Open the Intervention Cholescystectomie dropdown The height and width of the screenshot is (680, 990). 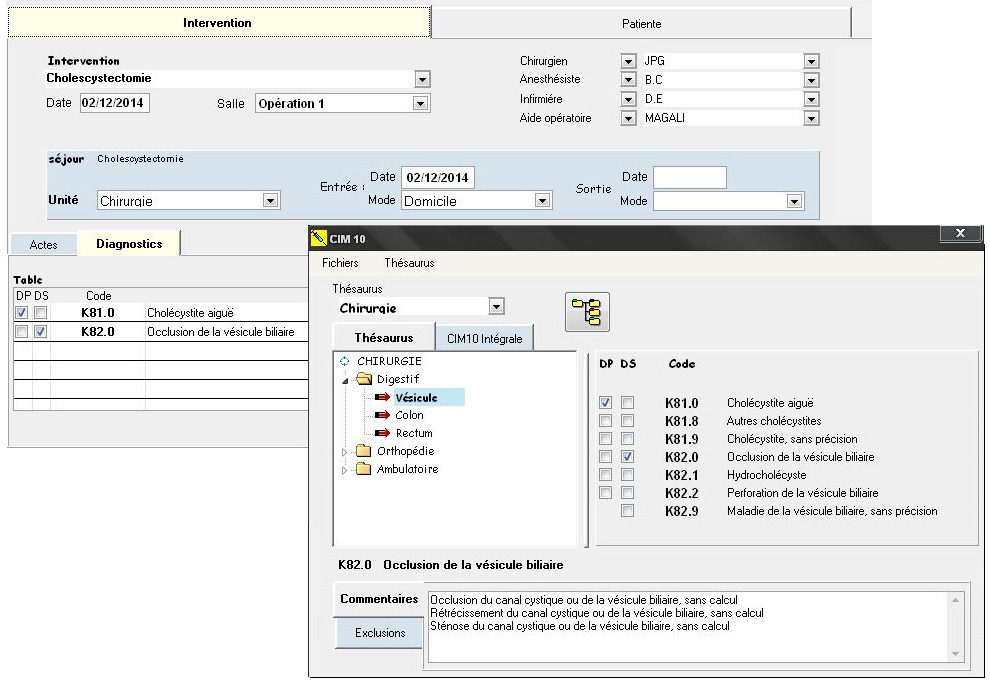coord(422,80)
